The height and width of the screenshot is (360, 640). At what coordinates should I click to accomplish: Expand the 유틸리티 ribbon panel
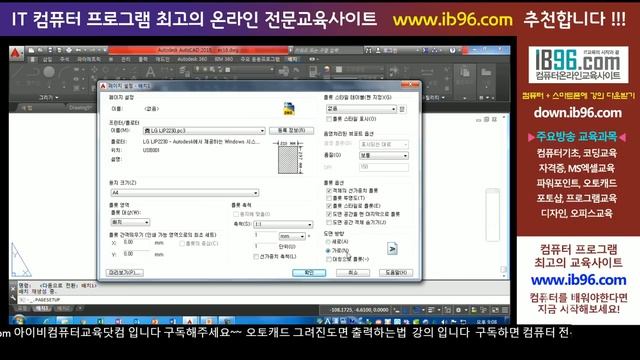[434, 98]
